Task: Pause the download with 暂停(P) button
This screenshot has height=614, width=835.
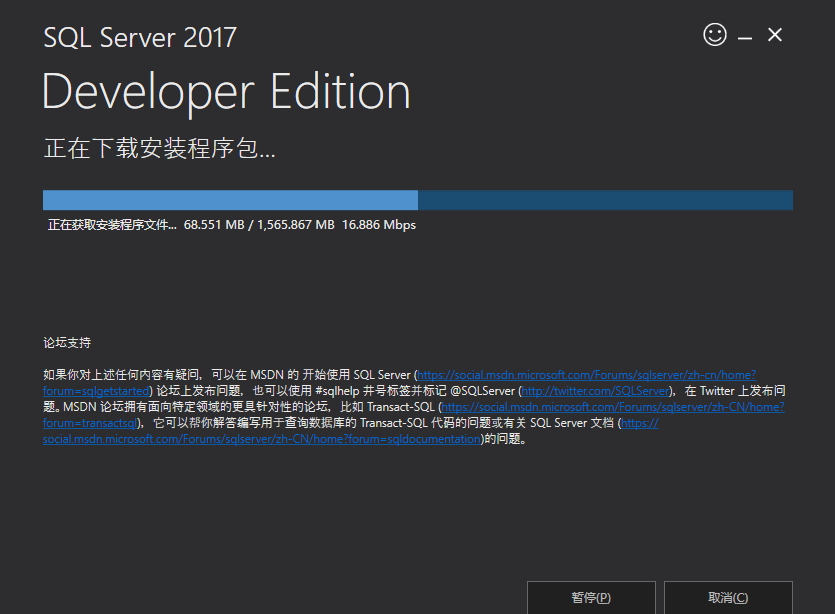Action: coord(591,597)
